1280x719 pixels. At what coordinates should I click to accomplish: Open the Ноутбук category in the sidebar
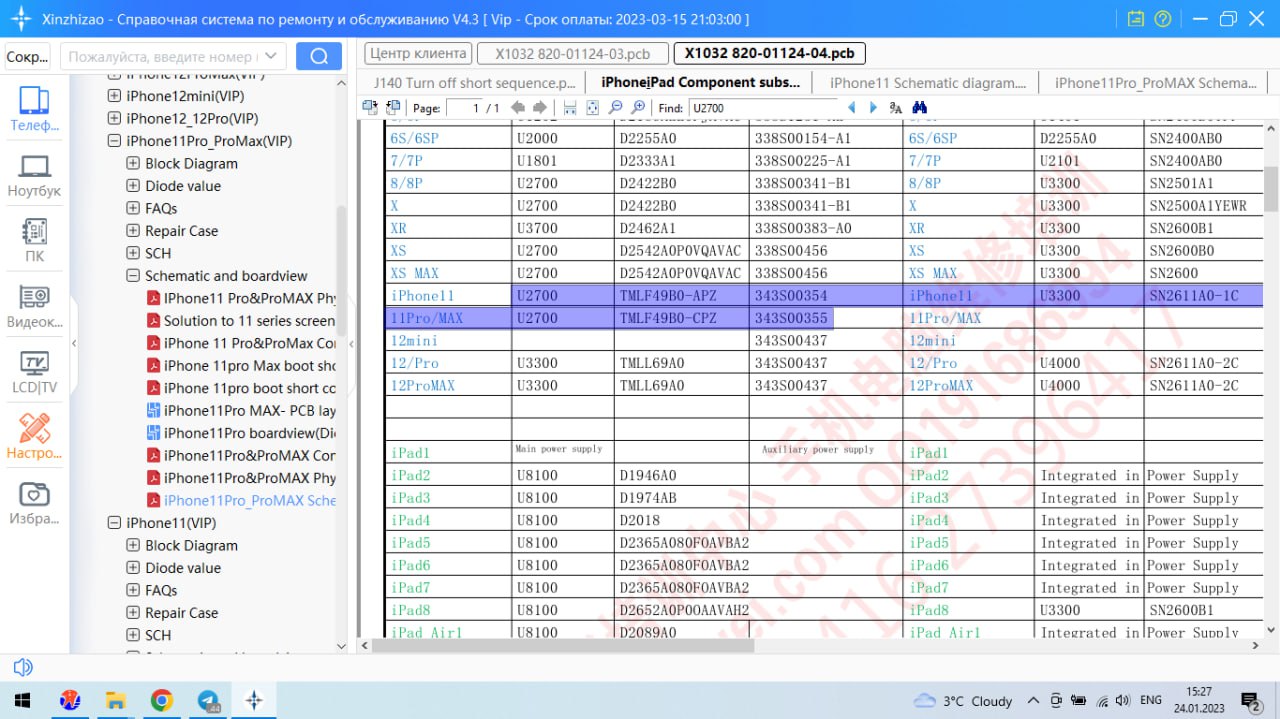click(34, 175)
